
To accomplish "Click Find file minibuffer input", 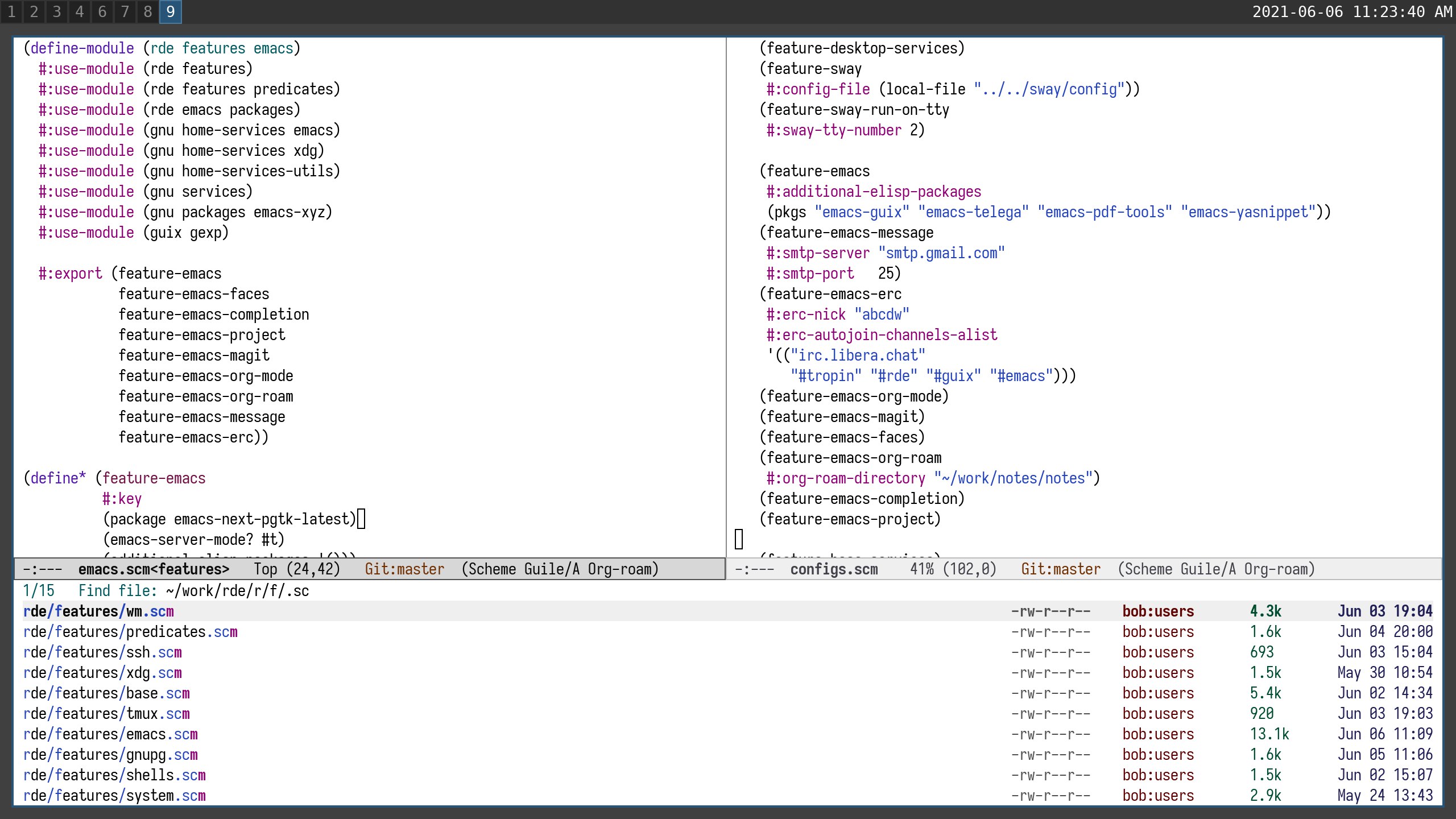I will pyautogui.click(x=238, y=591).
